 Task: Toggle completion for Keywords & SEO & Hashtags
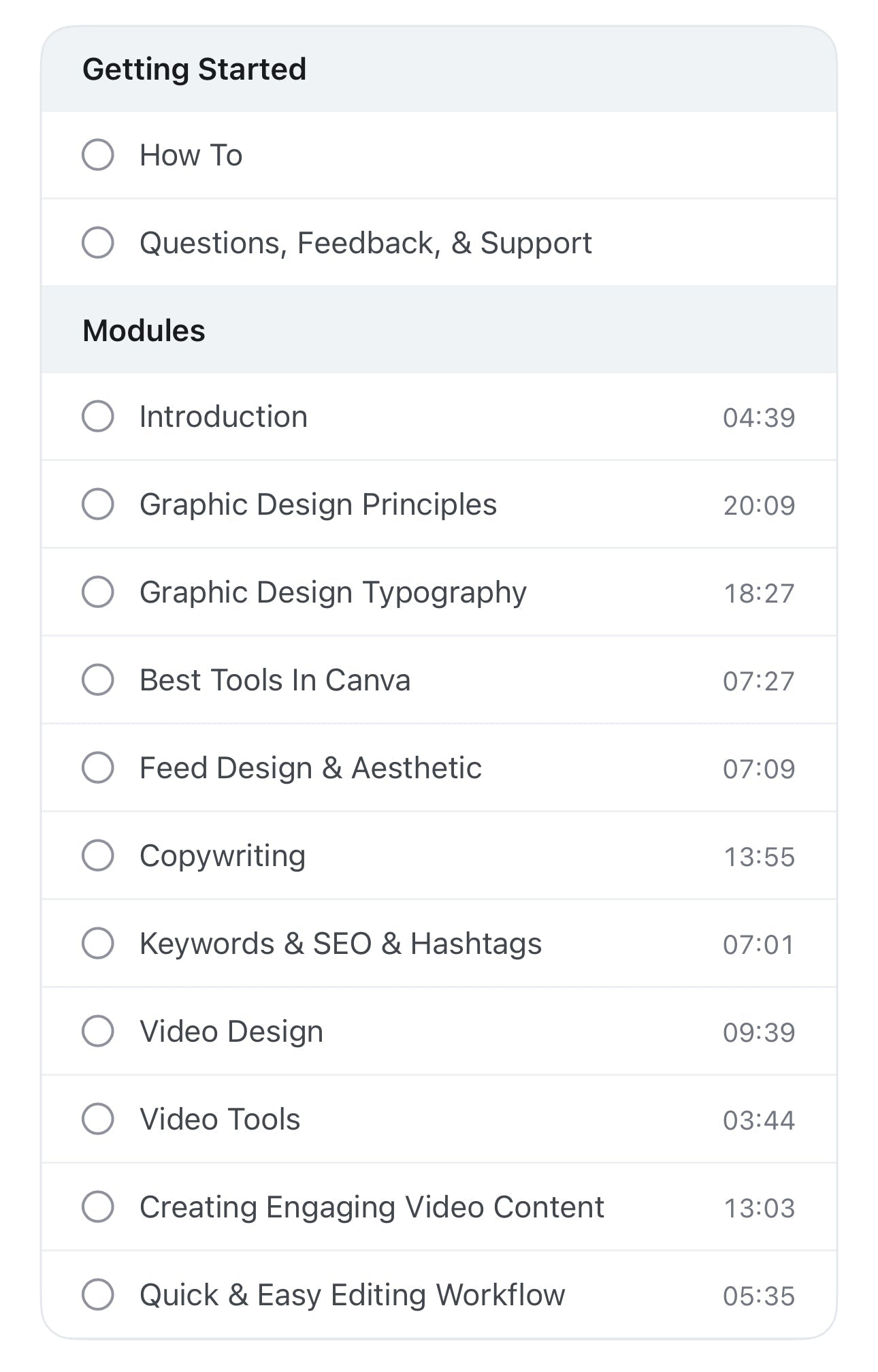point(99,943)
